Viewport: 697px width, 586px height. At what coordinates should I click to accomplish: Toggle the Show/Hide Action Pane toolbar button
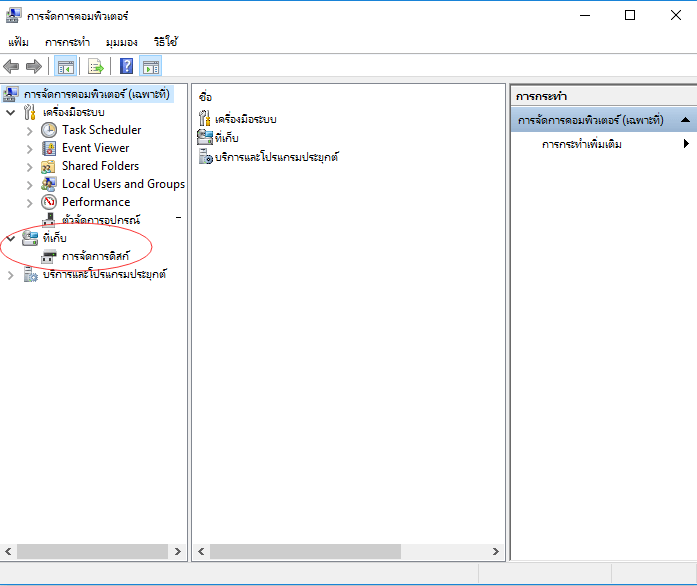[151, 67]
